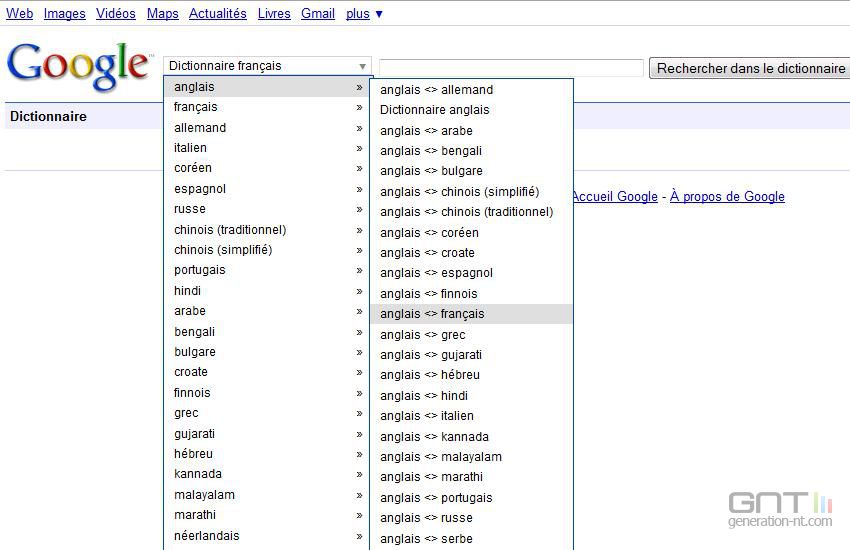Select anglais <> français in submenu
The height and width of the screenshot is (550, 850).
[x=432, y=314]
